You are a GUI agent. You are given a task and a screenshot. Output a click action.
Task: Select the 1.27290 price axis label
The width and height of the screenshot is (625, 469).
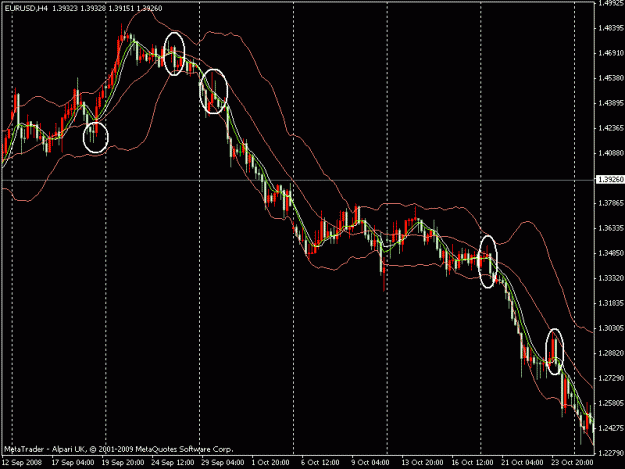611,378
